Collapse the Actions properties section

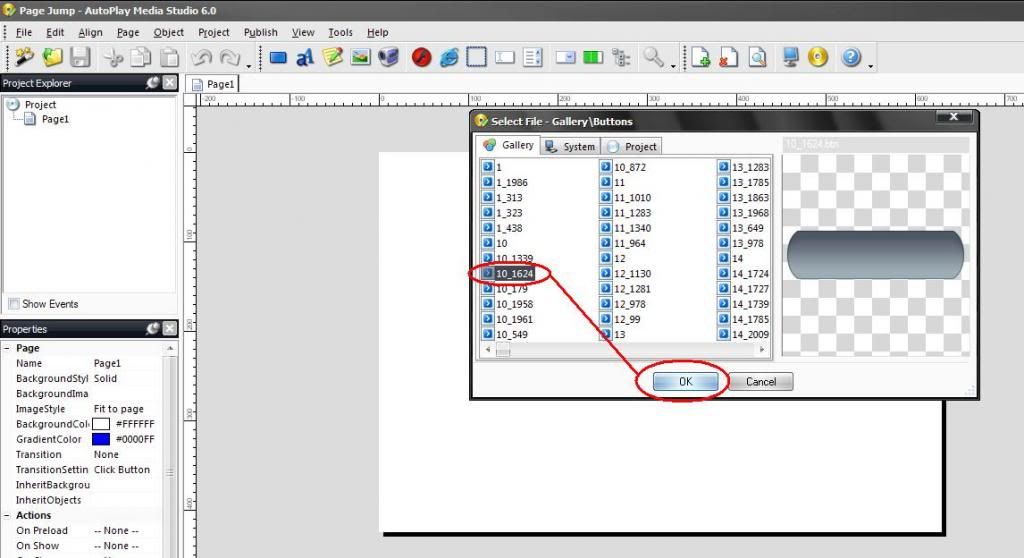[x=8, y=515]
